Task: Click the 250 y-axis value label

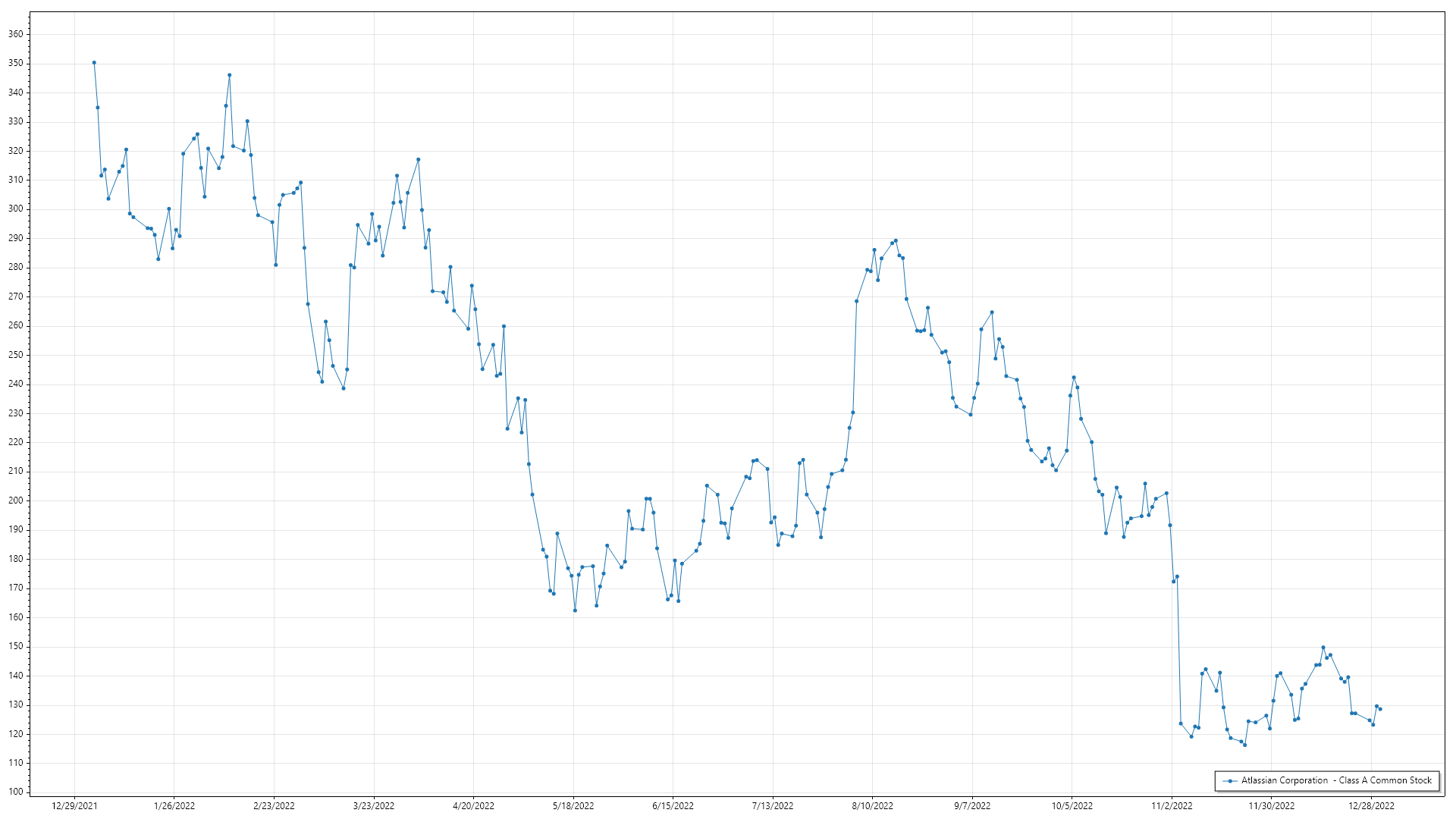Action: coord(16,355)
